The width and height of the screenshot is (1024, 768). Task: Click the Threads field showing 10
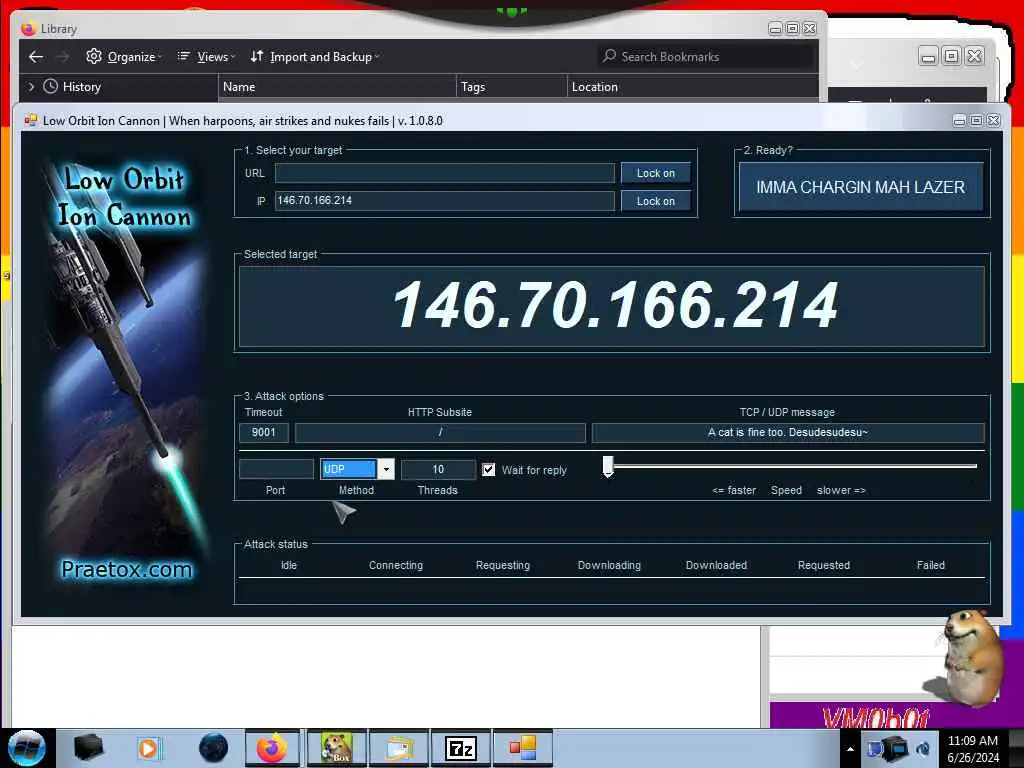[x=438, y=469]
